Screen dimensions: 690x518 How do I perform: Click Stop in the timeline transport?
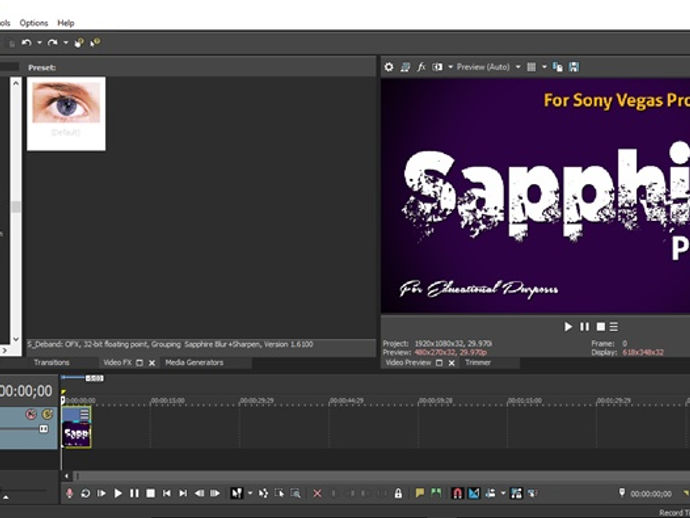pyautogui.click(x=150, y=493)
